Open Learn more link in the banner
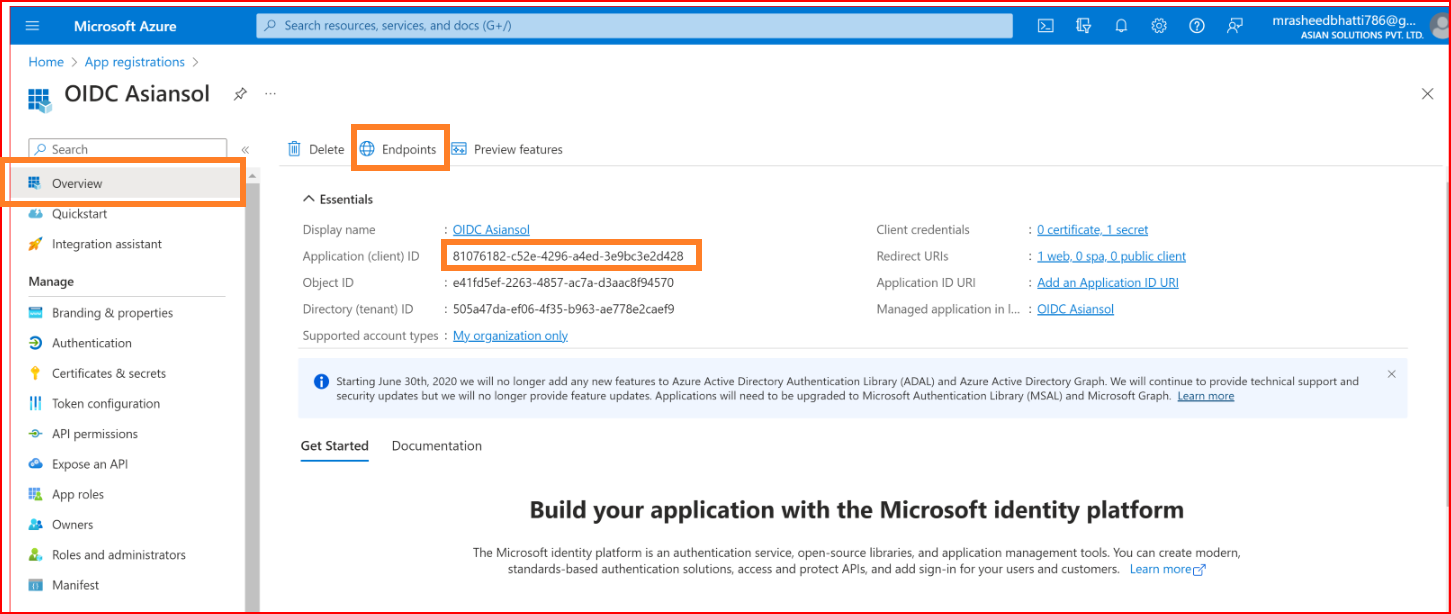1451x614 pixels. click(1205, 396)
